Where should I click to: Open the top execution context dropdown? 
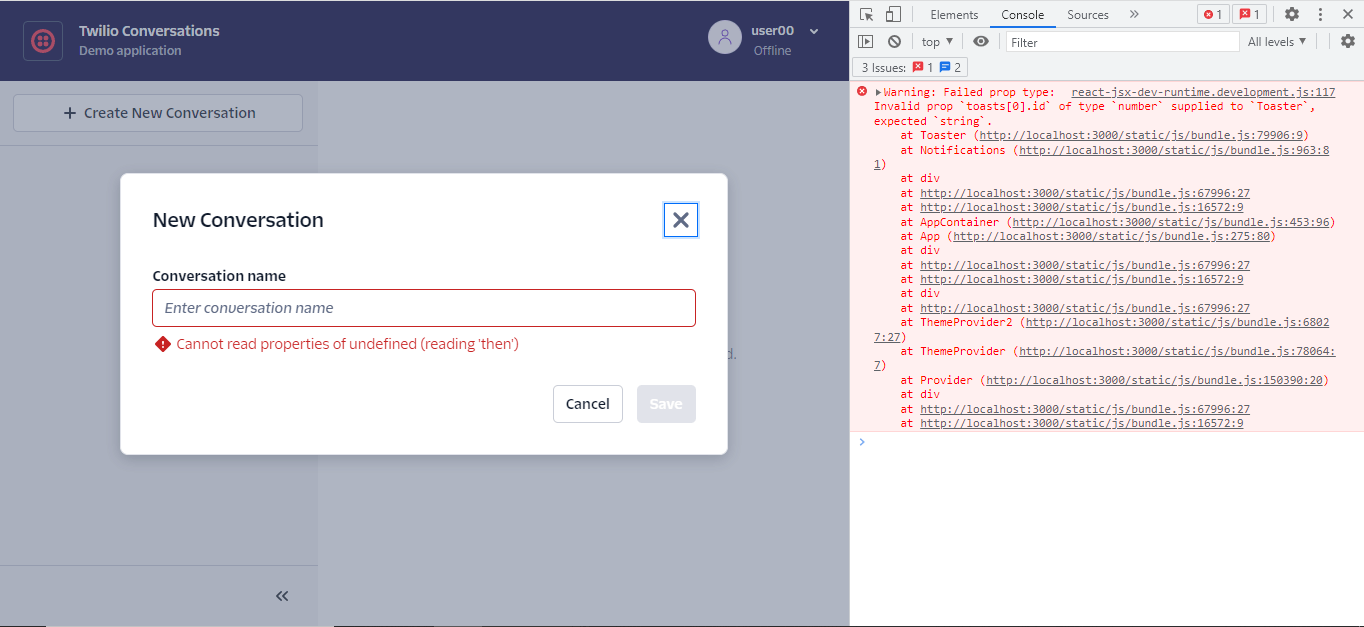[x=936, y=41]
